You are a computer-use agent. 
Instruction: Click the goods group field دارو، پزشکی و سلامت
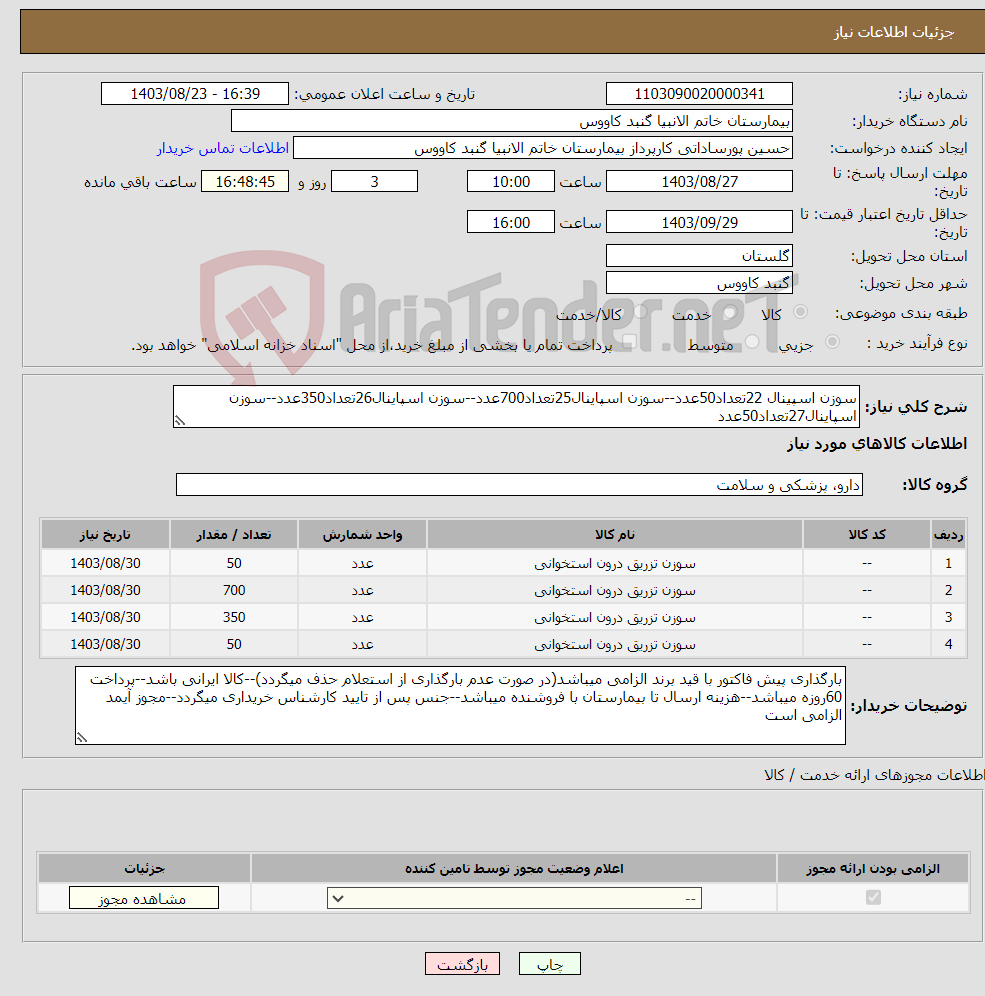click(x=519, y=485)
